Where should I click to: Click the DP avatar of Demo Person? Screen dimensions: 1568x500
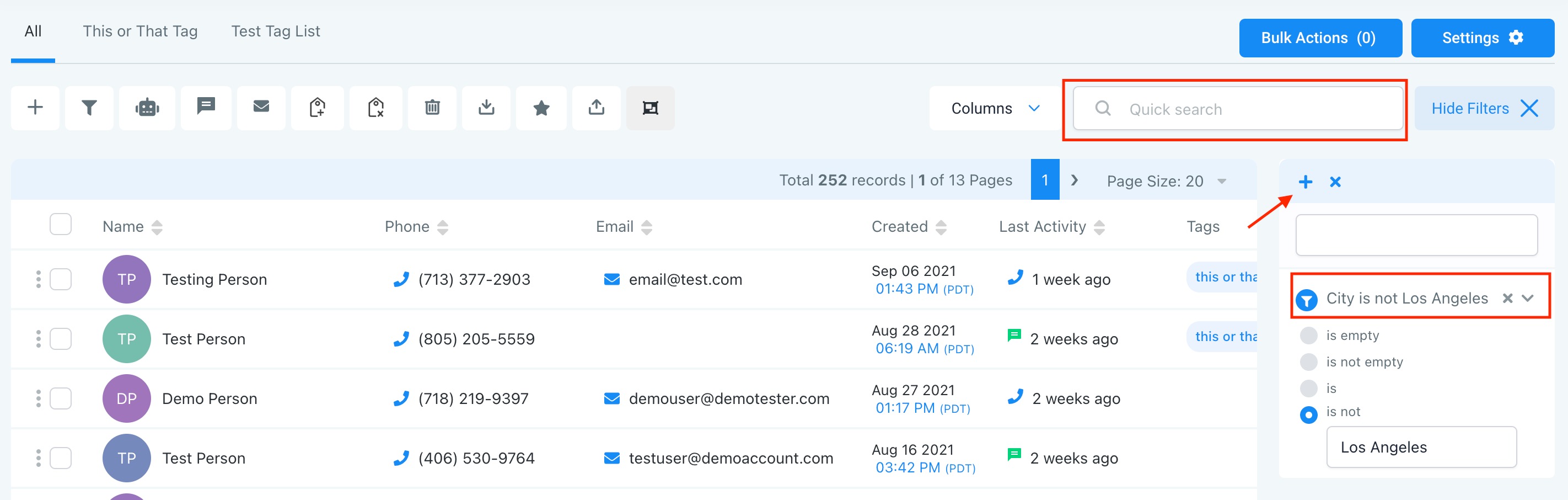(x=127, y=398)
